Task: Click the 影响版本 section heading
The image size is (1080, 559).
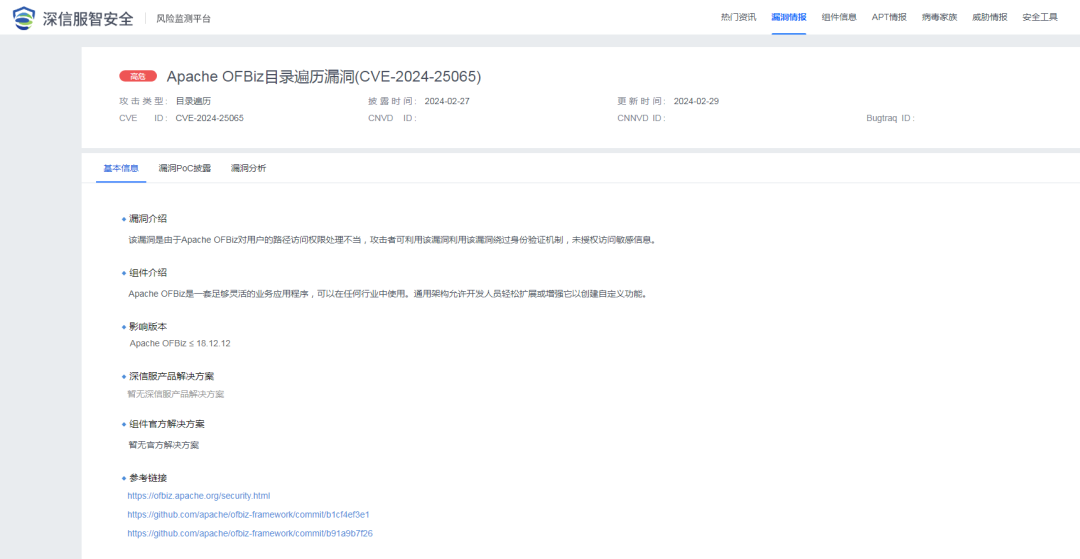Action: pyautogui.click(x=148, y=326)
